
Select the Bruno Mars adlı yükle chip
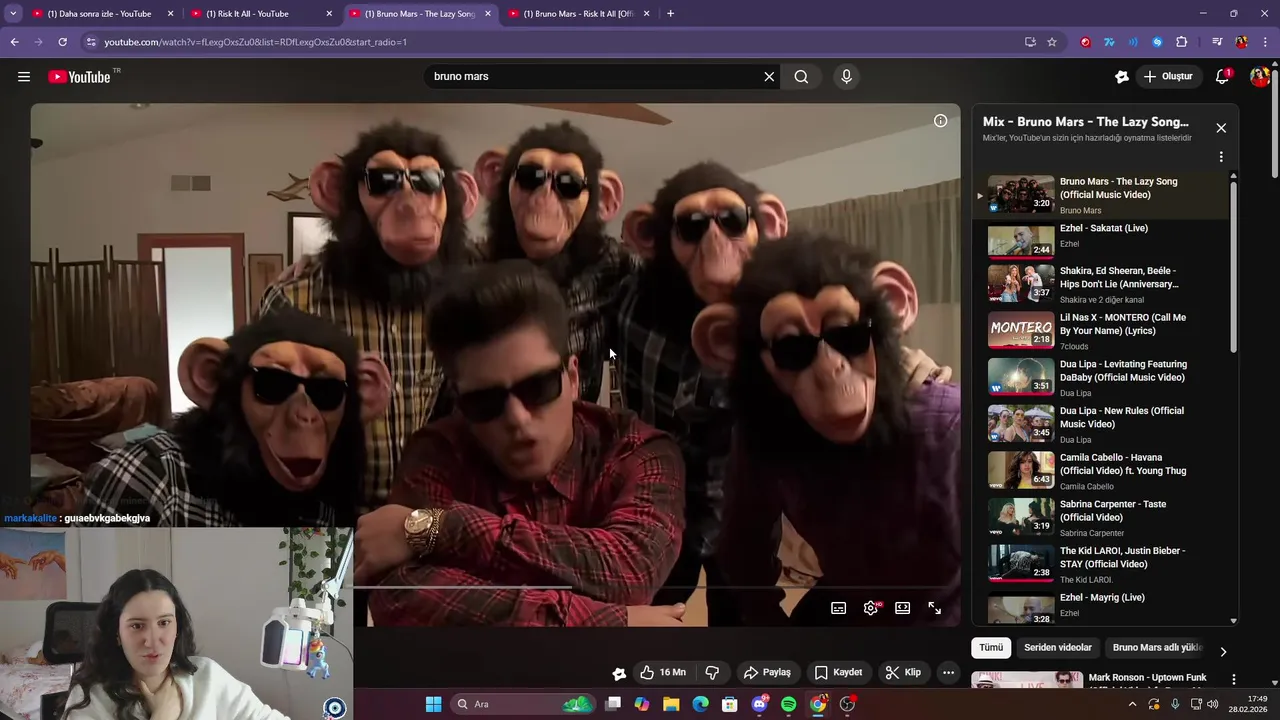point(1156,648)
